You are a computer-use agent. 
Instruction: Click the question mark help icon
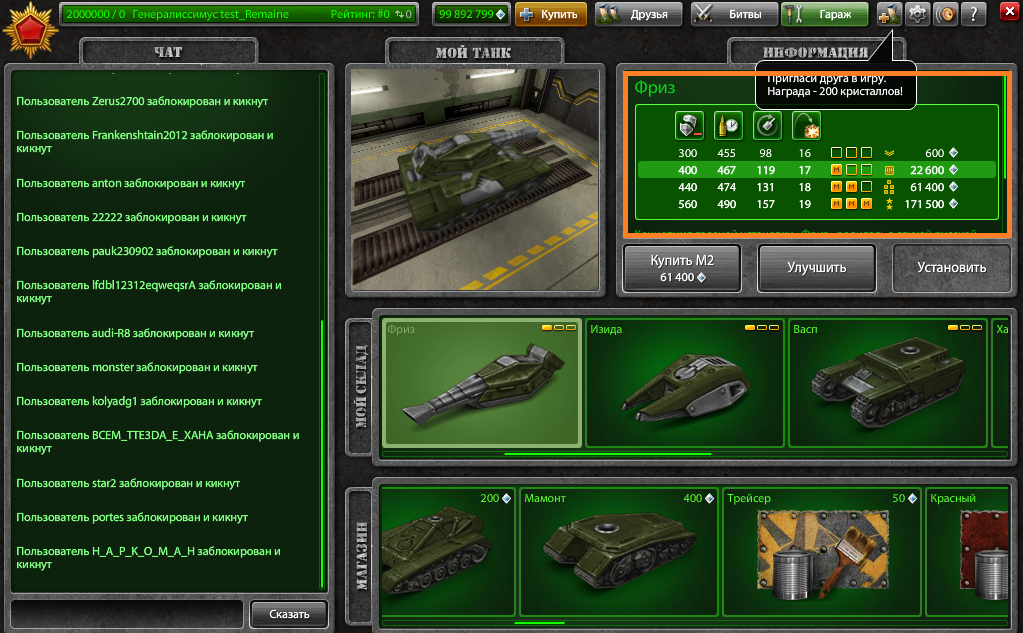click(974, 15)
